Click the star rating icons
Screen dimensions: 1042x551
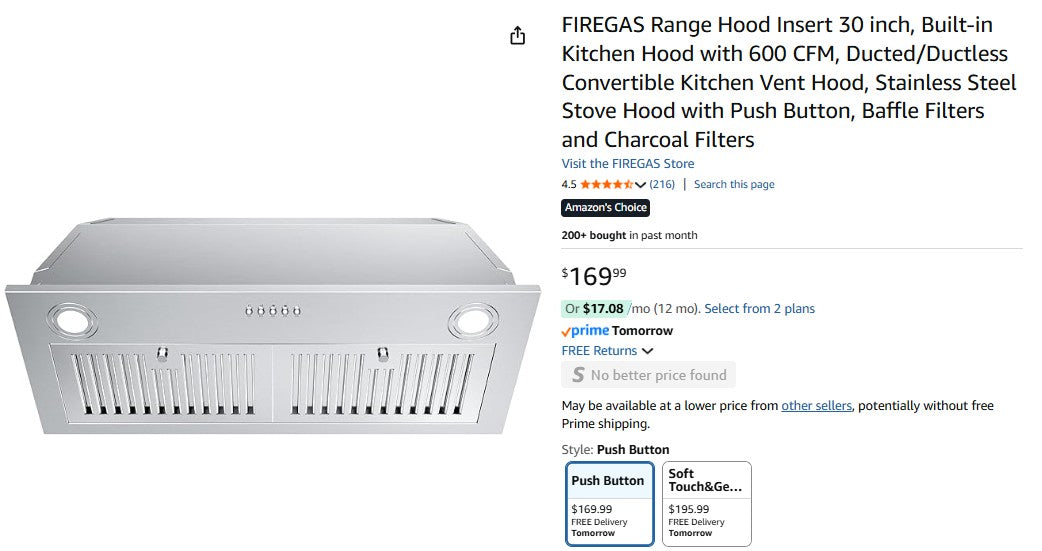606,184
